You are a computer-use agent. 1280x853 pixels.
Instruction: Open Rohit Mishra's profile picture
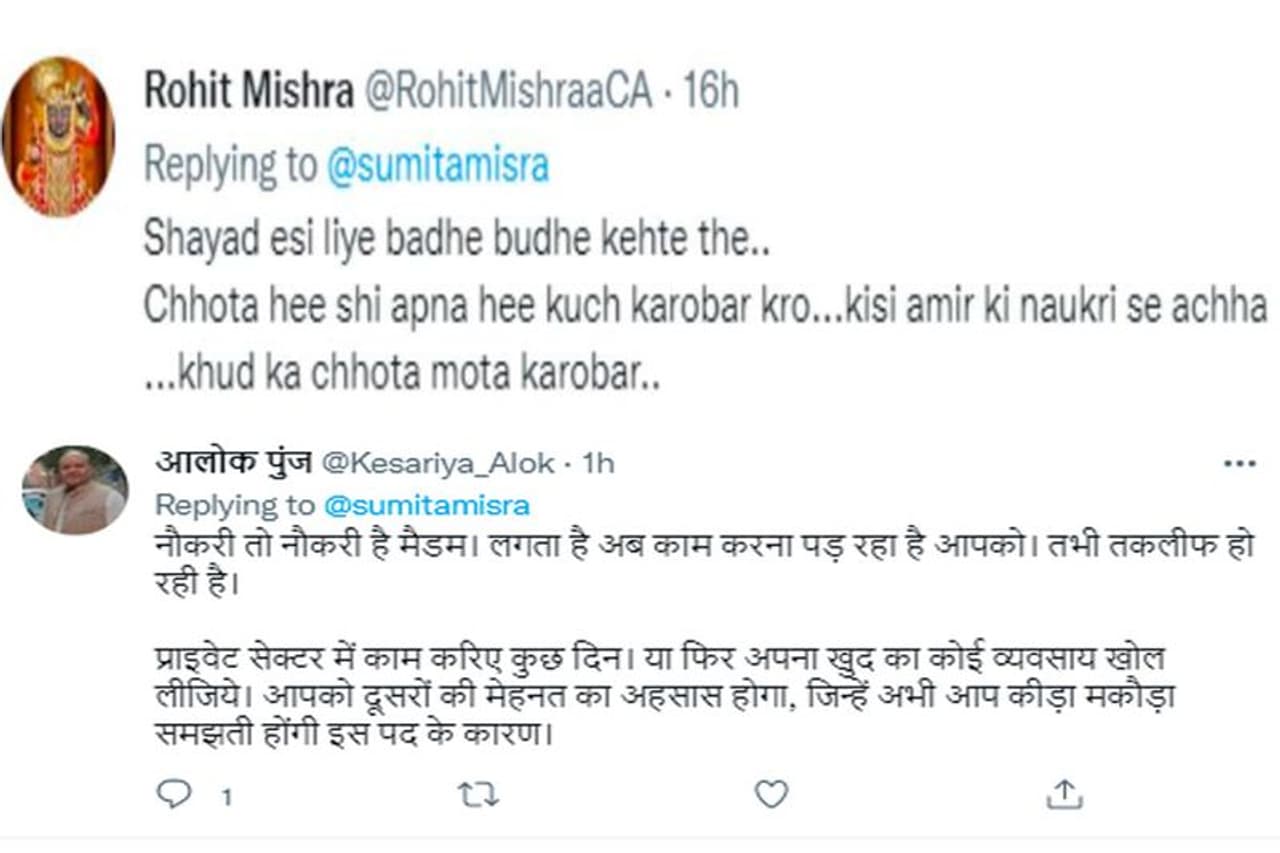[58, 137]
